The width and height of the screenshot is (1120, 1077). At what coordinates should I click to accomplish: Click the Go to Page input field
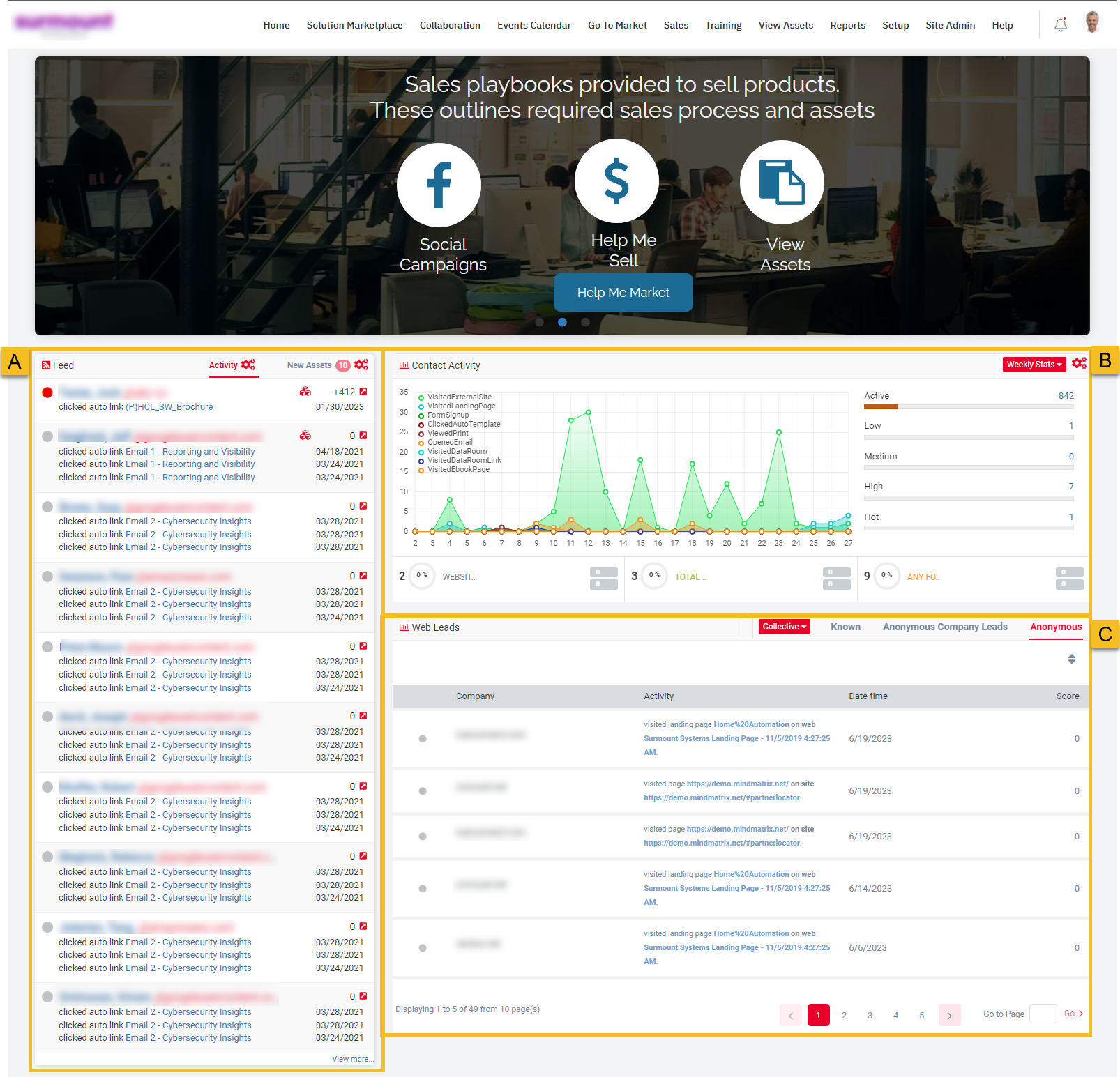tap(1043, 1014)
